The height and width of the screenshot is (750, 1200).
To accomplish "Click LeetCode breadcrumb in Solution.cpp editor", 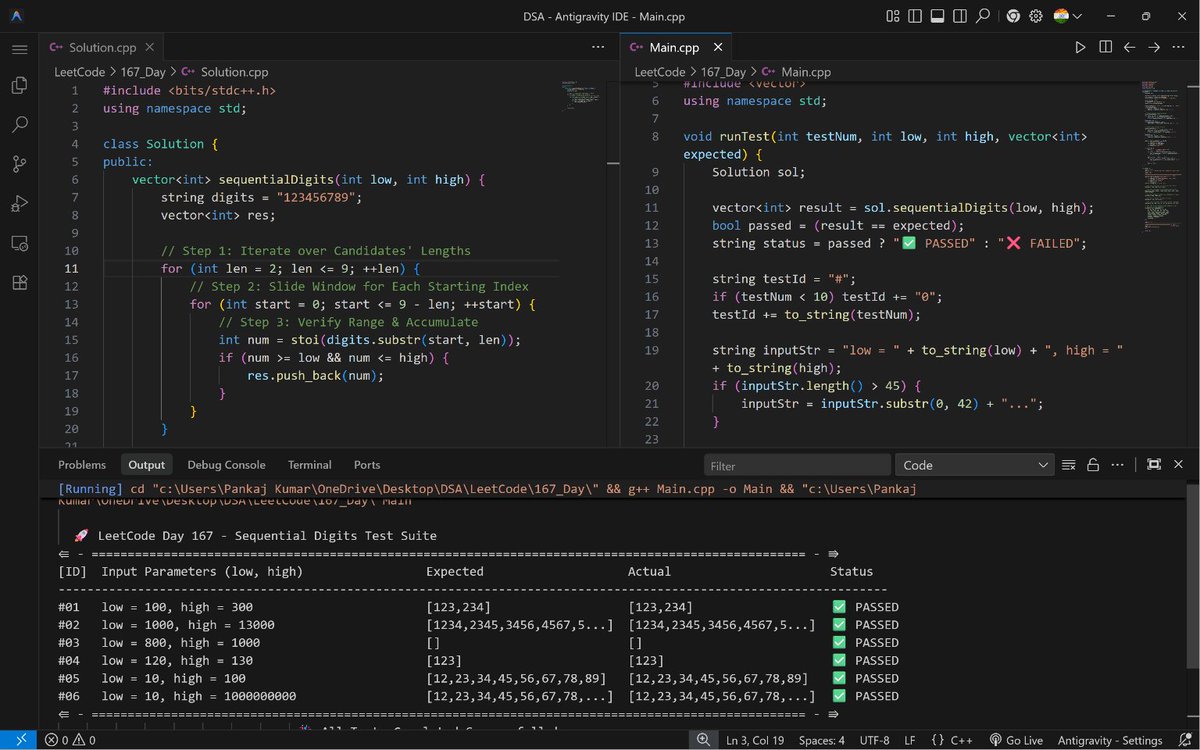I will tap(78, 72).
